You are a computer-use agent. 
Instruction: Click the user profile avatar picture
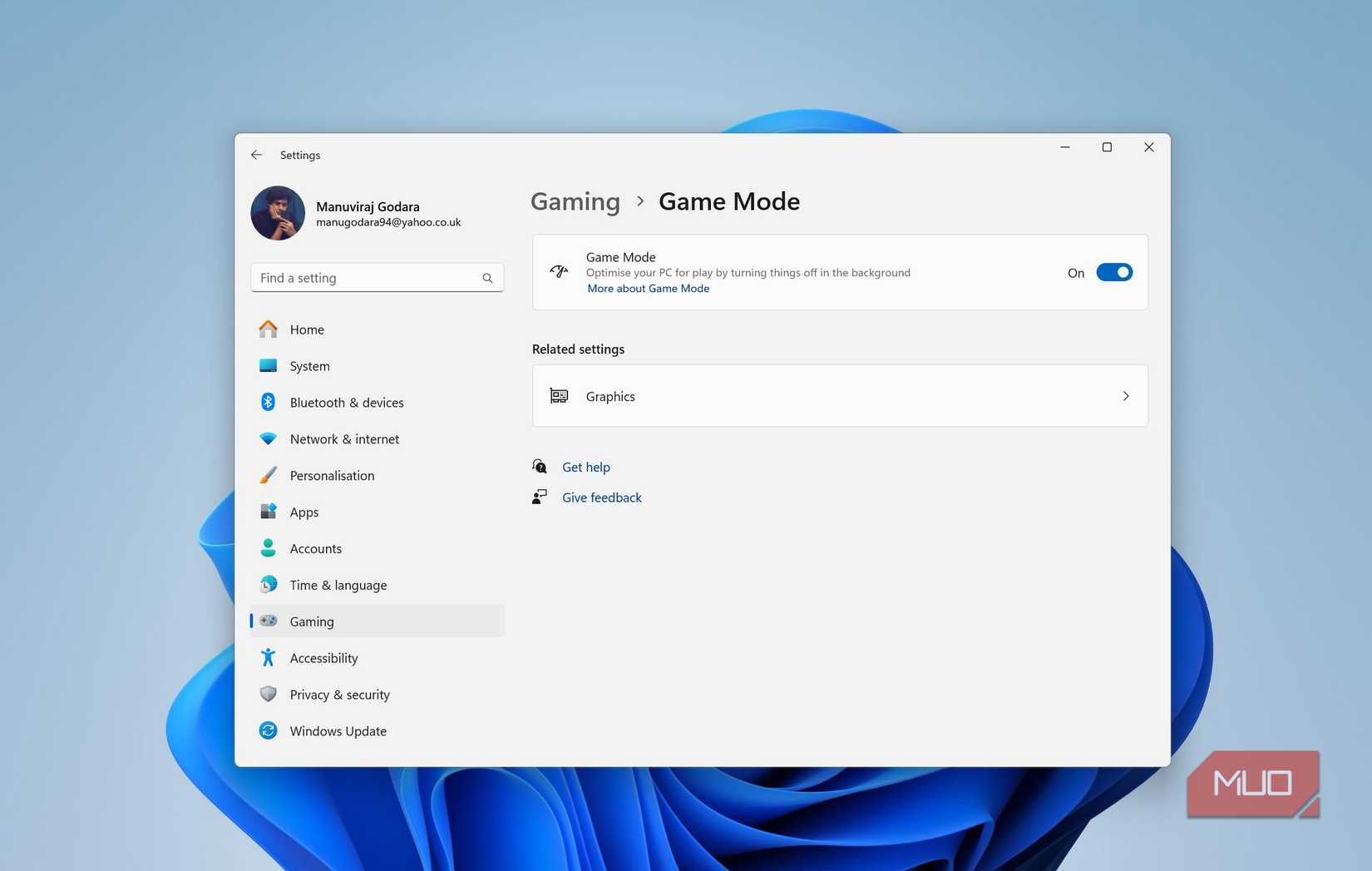pyautogui.click(x=278, y=213)
